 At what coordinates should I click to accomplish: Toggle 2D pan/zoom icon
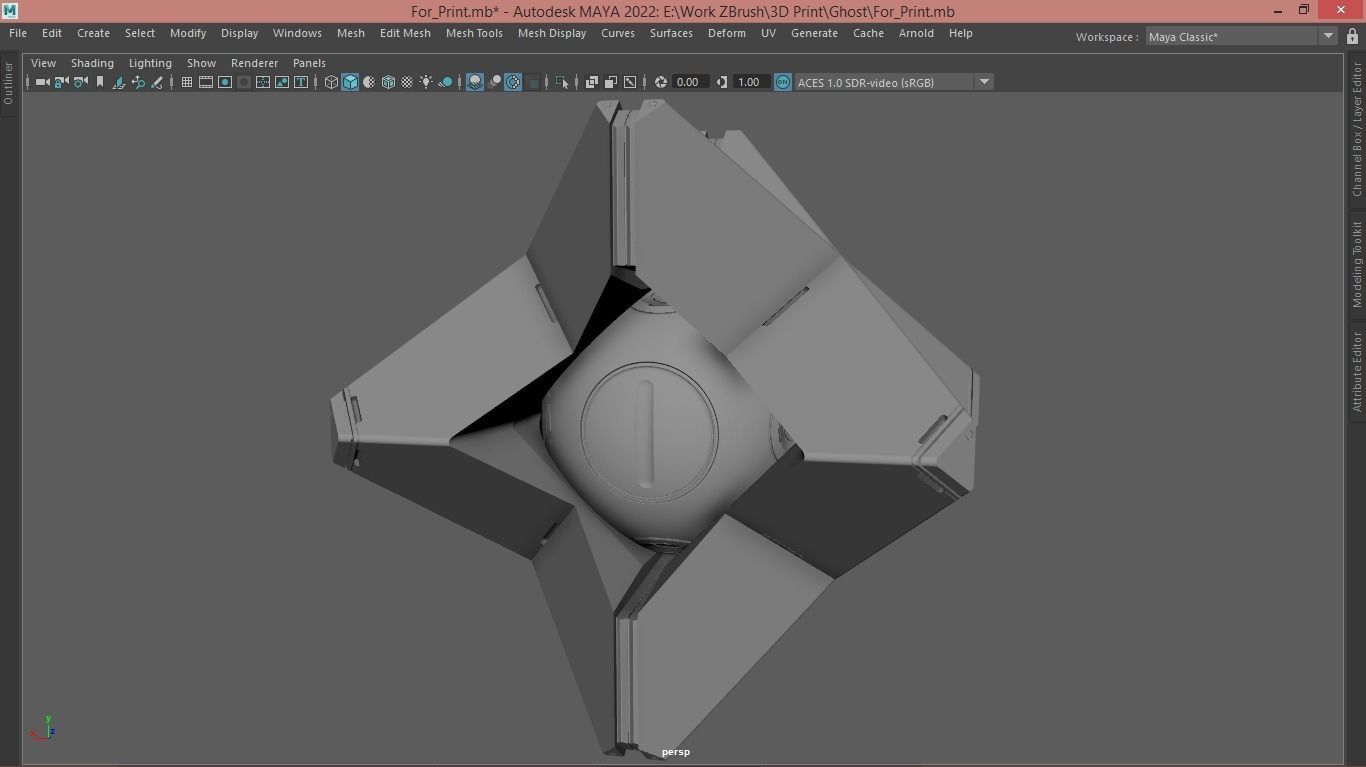[138, 82]
